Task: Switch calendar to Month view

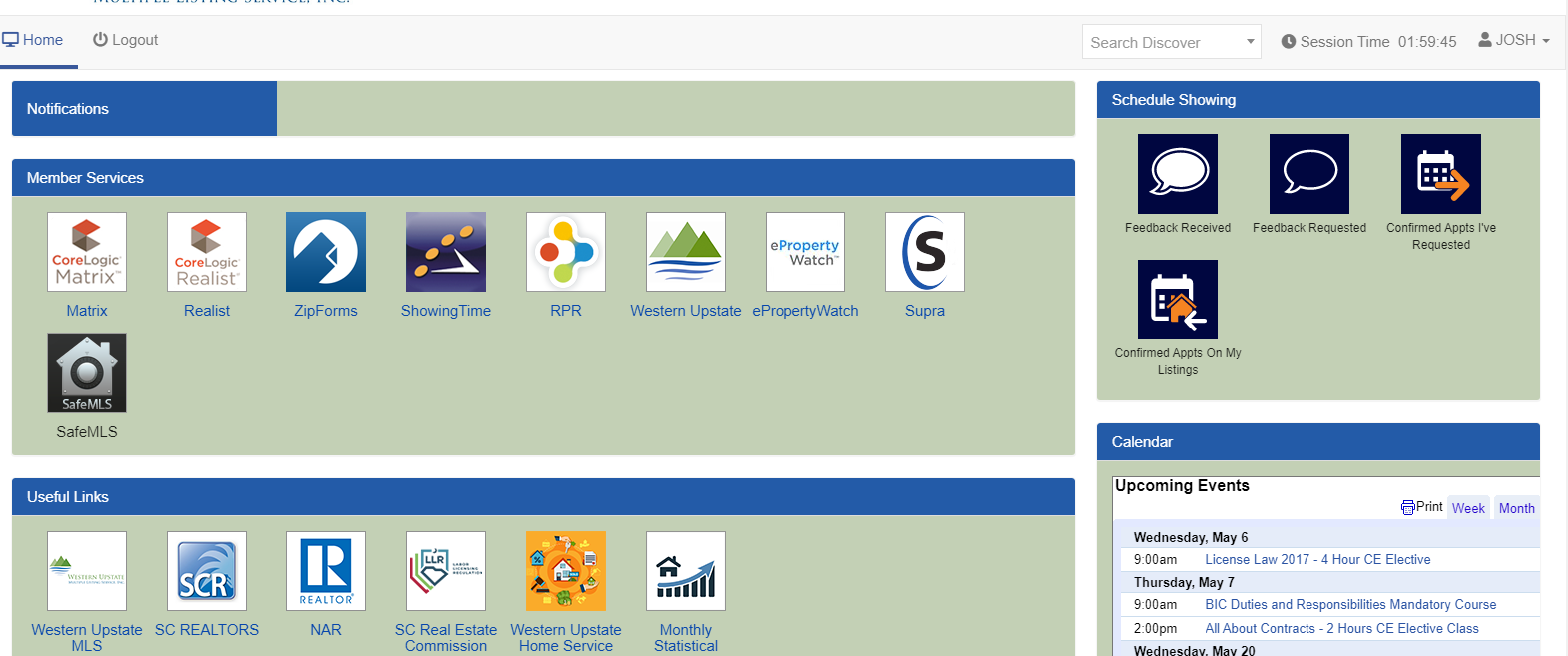Action: 1516,508
